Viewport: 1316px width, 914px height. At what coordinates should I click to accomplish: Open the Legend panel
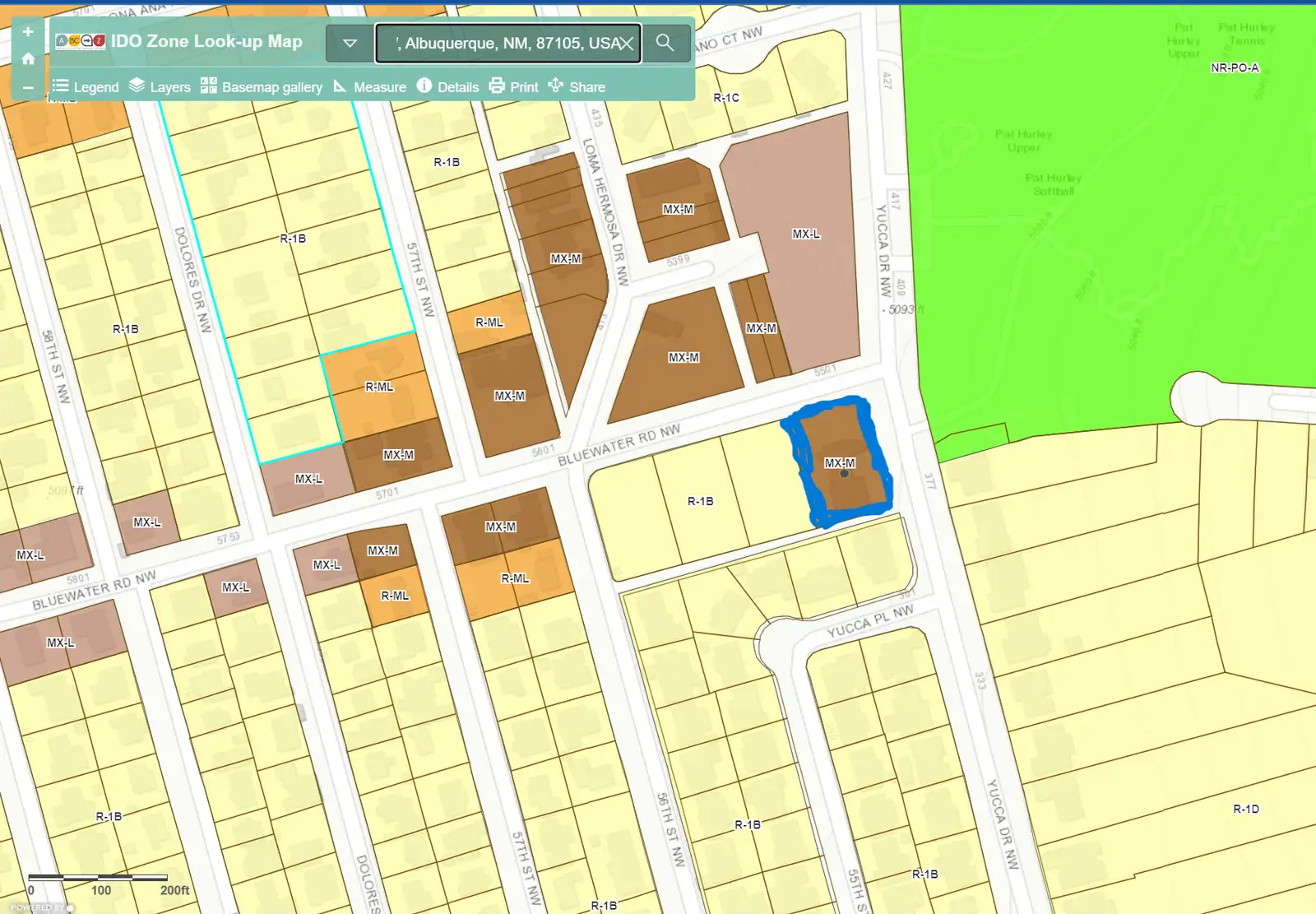[86, 86]
